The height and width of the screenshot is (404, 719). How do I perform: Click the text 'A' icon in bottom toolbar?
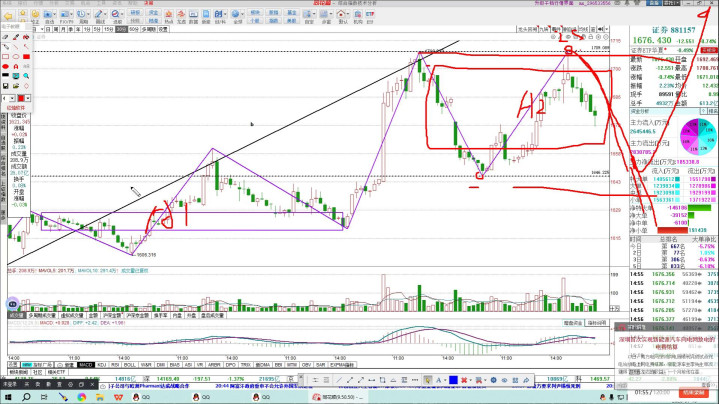(x=438, y=380)
